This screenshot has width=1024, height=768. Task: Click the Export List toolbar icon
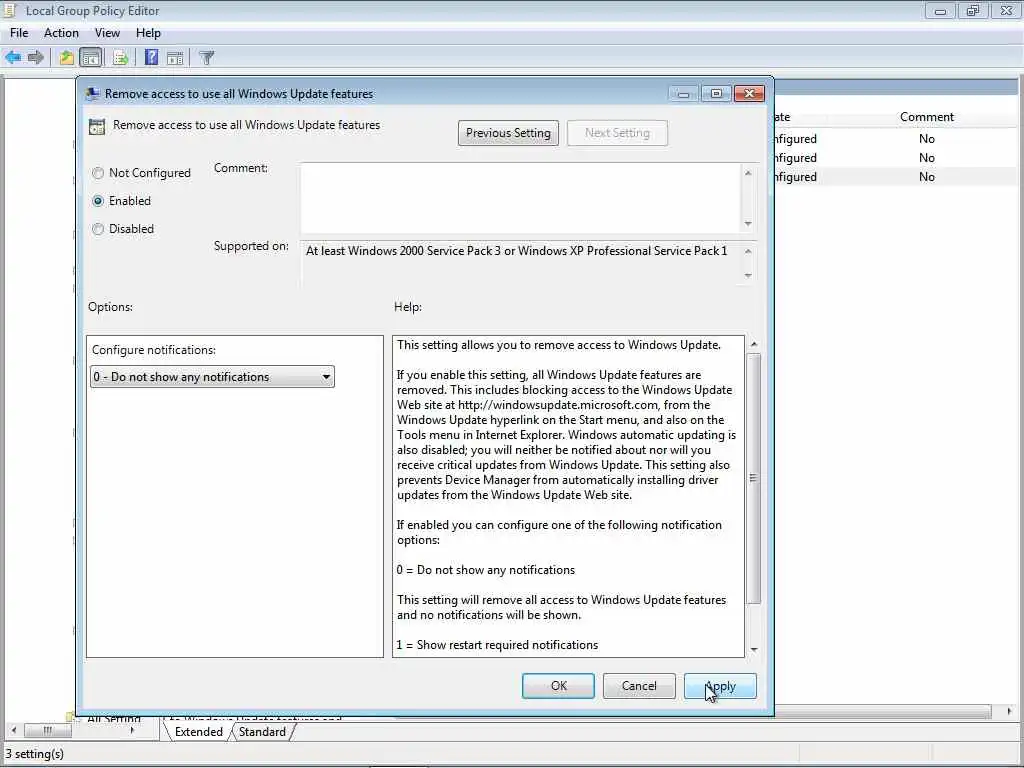pos(120,57)
